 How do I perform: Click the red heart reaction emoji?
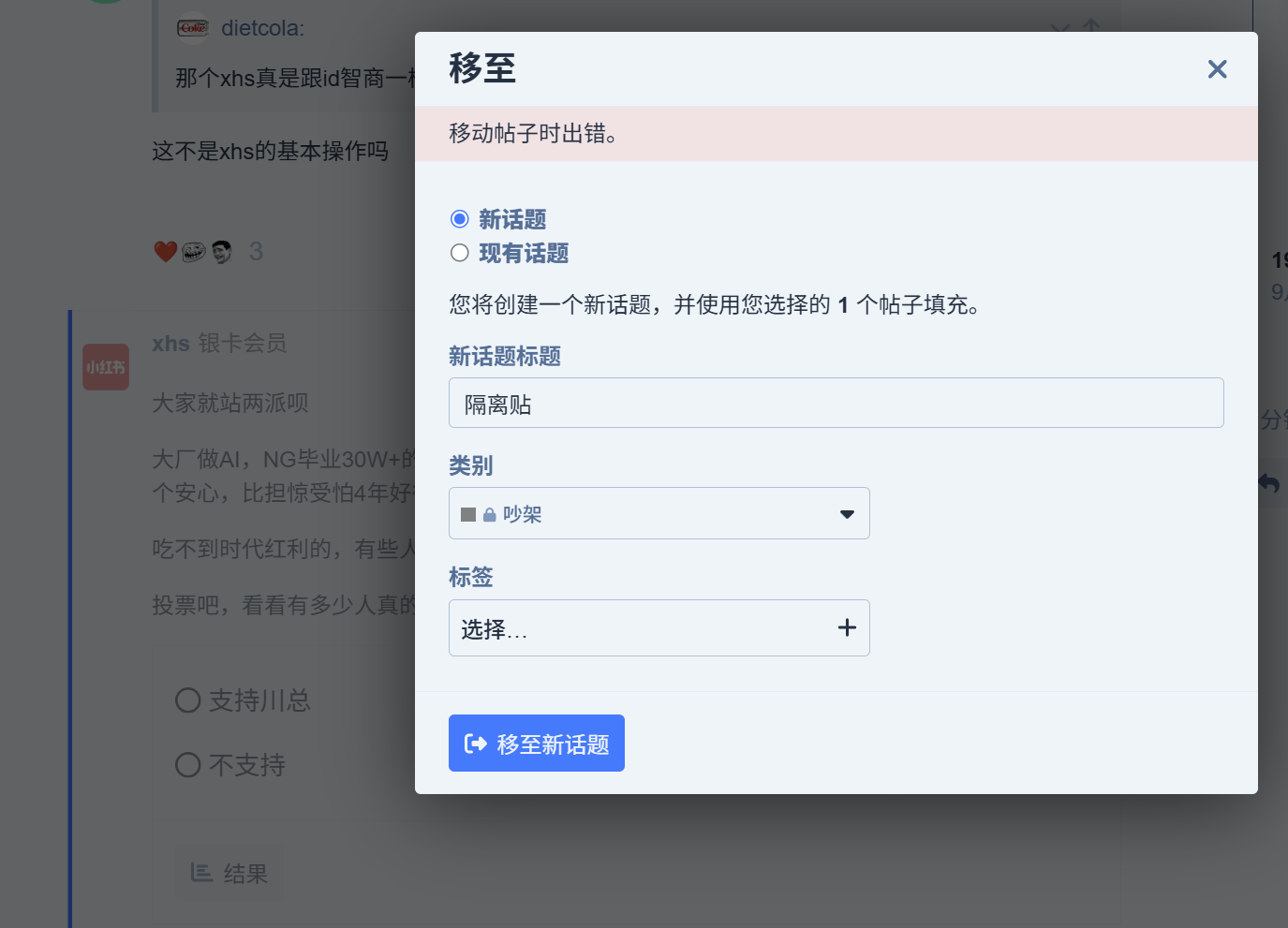[x=166, y=252]
